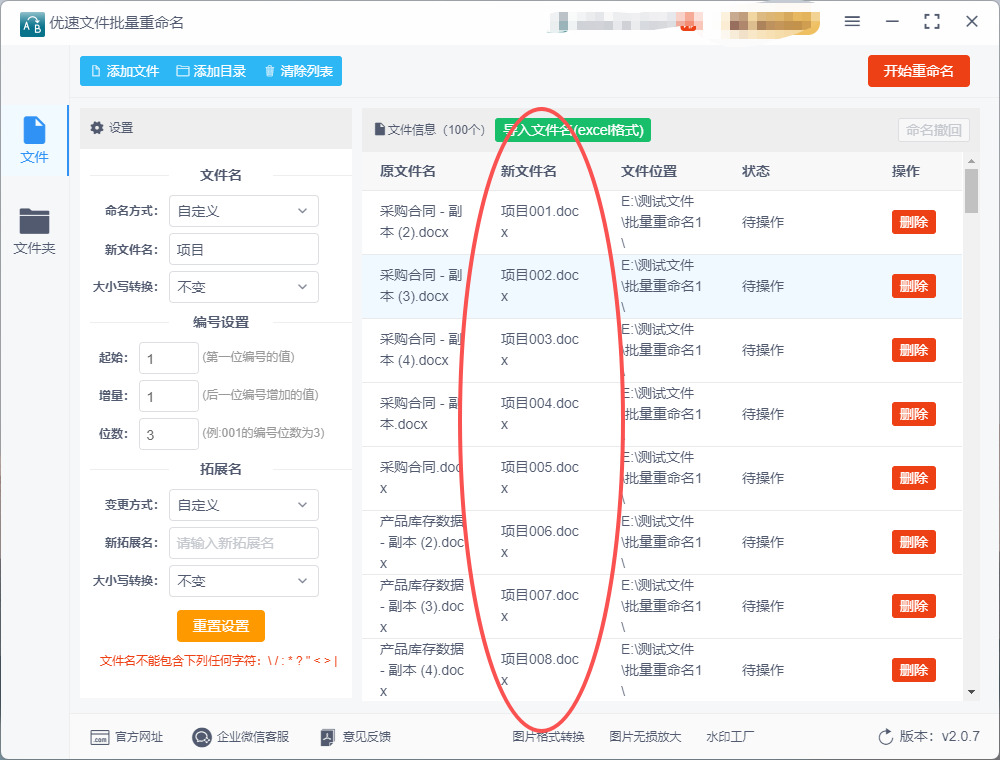Click the 添加文件 add file button
Viewport: 1000px width, 760px height.
124,71
